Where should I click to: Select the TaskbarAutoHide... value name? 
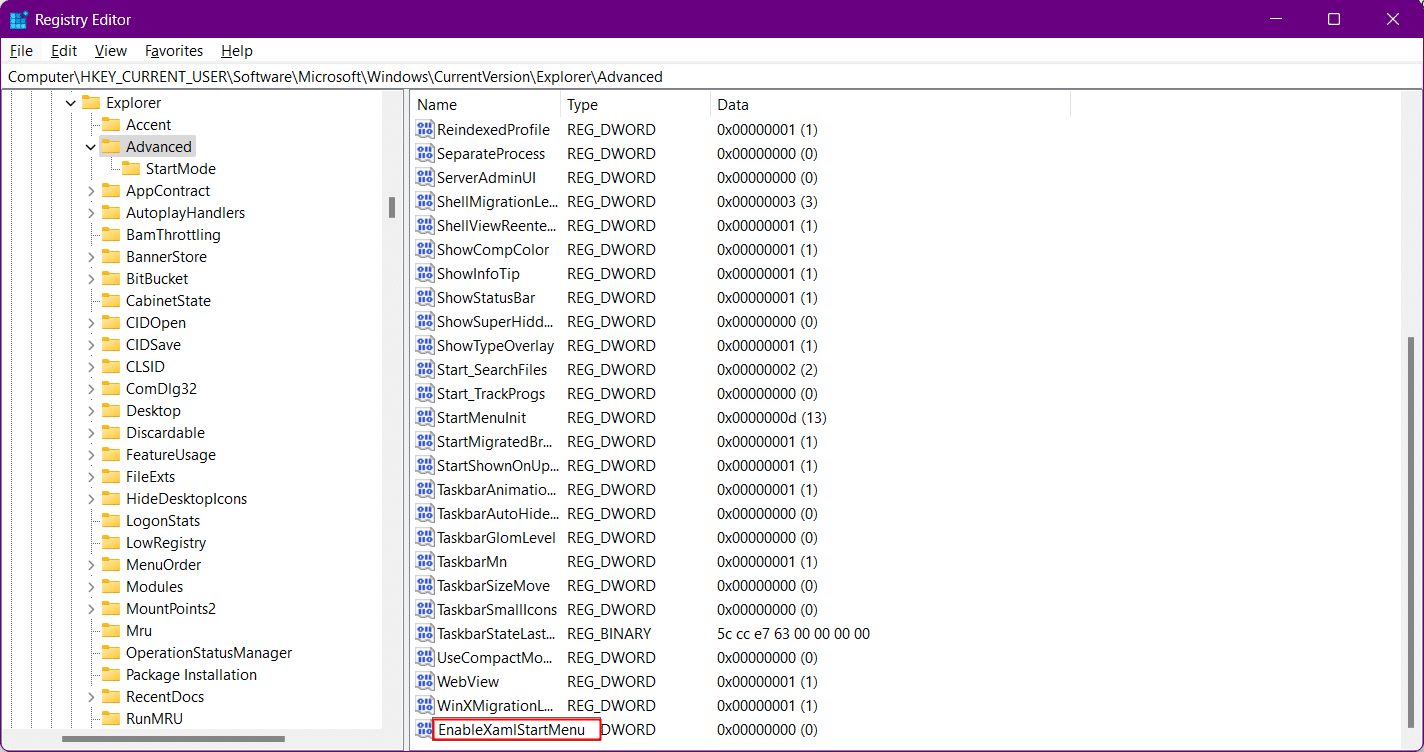(x=497, y=514)
